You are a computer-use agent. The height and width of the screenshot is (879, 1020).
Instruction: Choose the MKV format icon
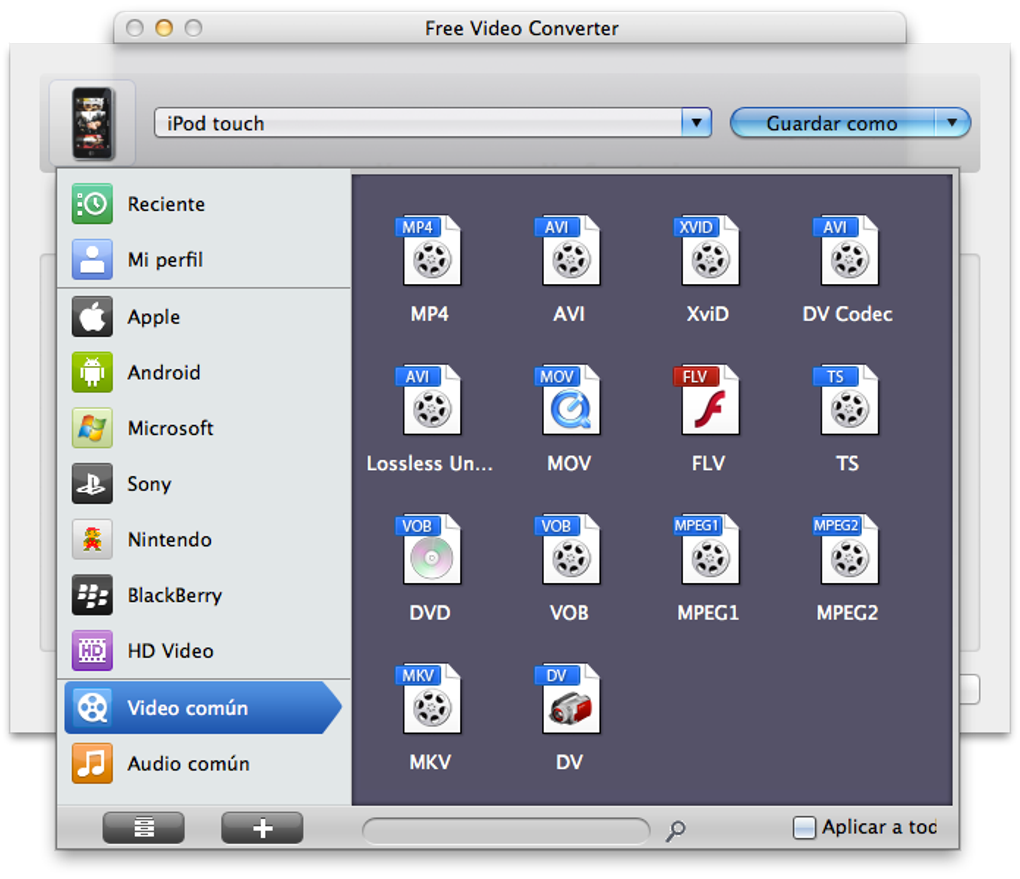[429, 699]
